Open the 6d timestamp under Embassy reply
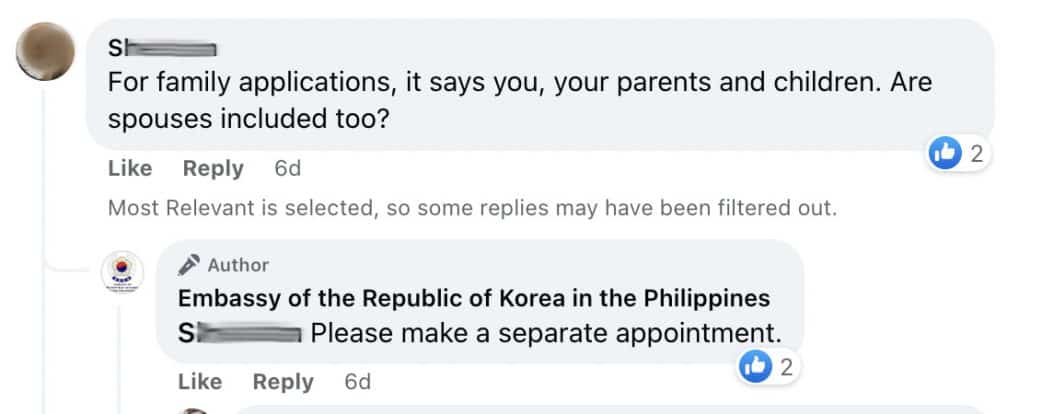Image resolution: width=1042 pixels, height=414 pixels. click(x=357, y=382)
